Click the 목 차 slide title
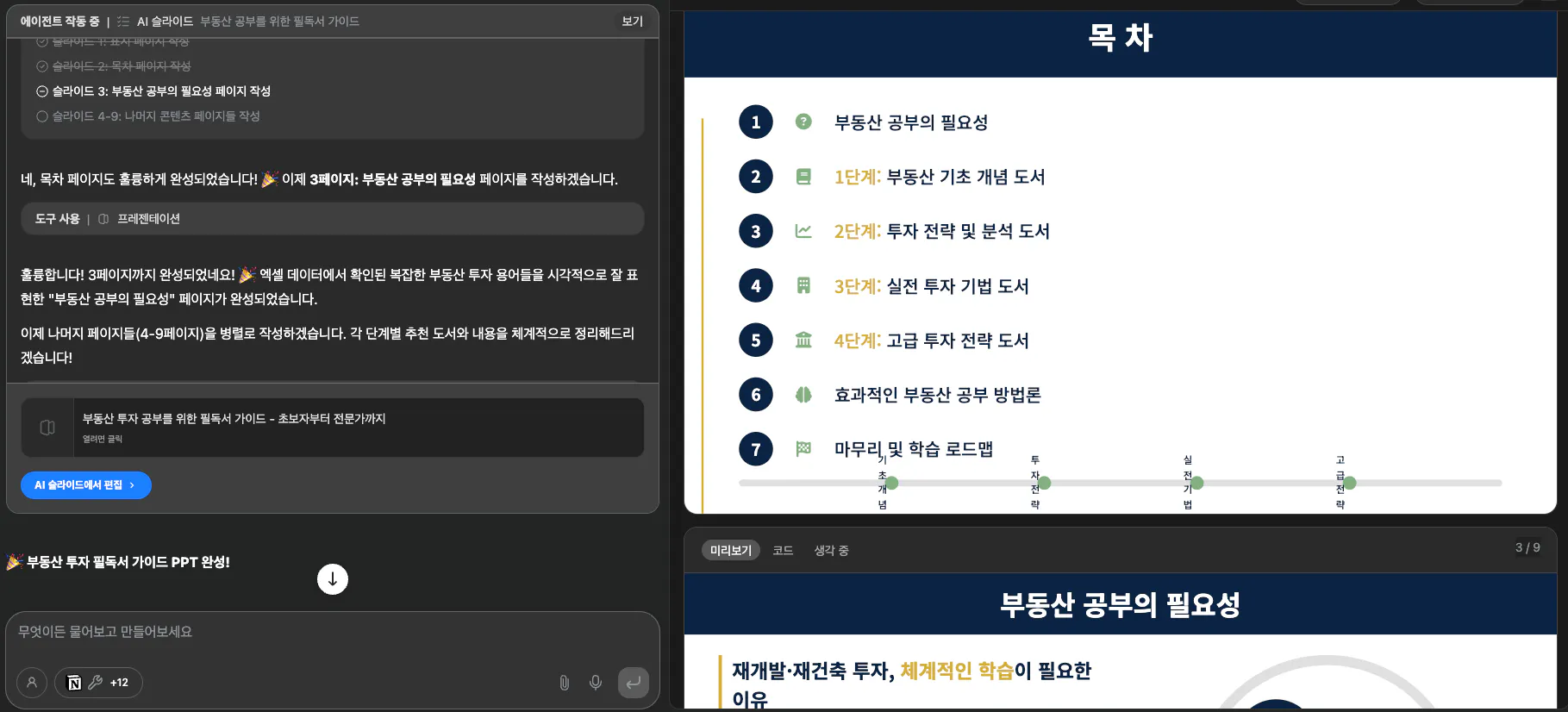1568x712 pixels. pyautogui.click(x=1121, y=37)
